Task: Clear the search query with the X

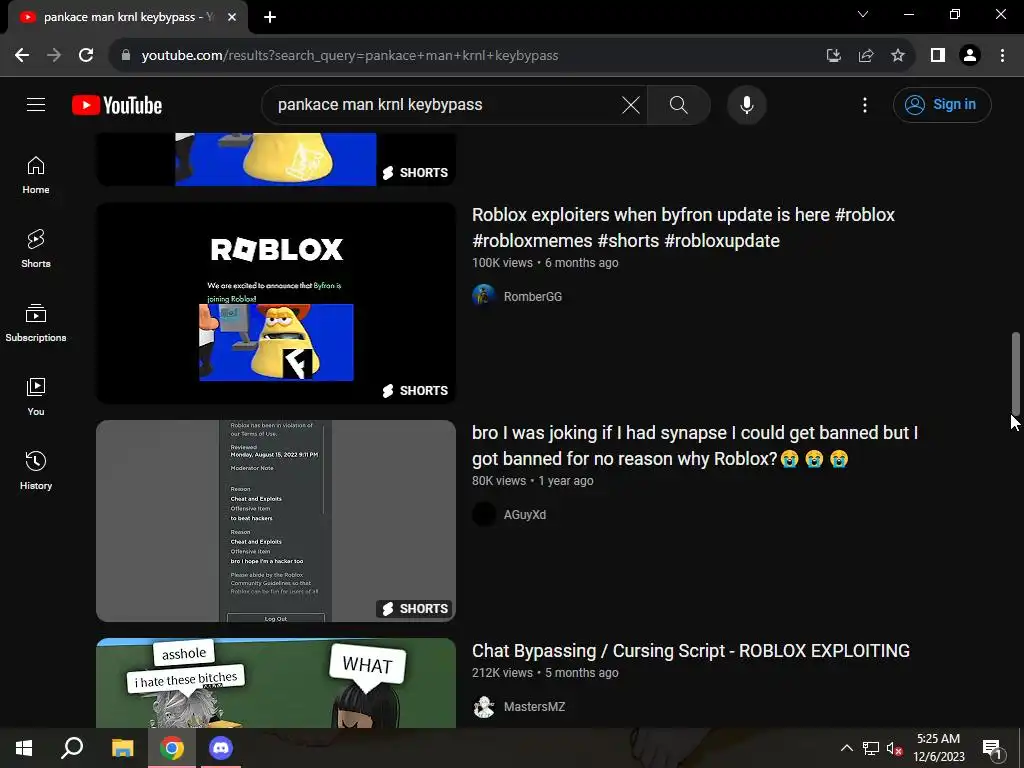Action: click(631, 104)
